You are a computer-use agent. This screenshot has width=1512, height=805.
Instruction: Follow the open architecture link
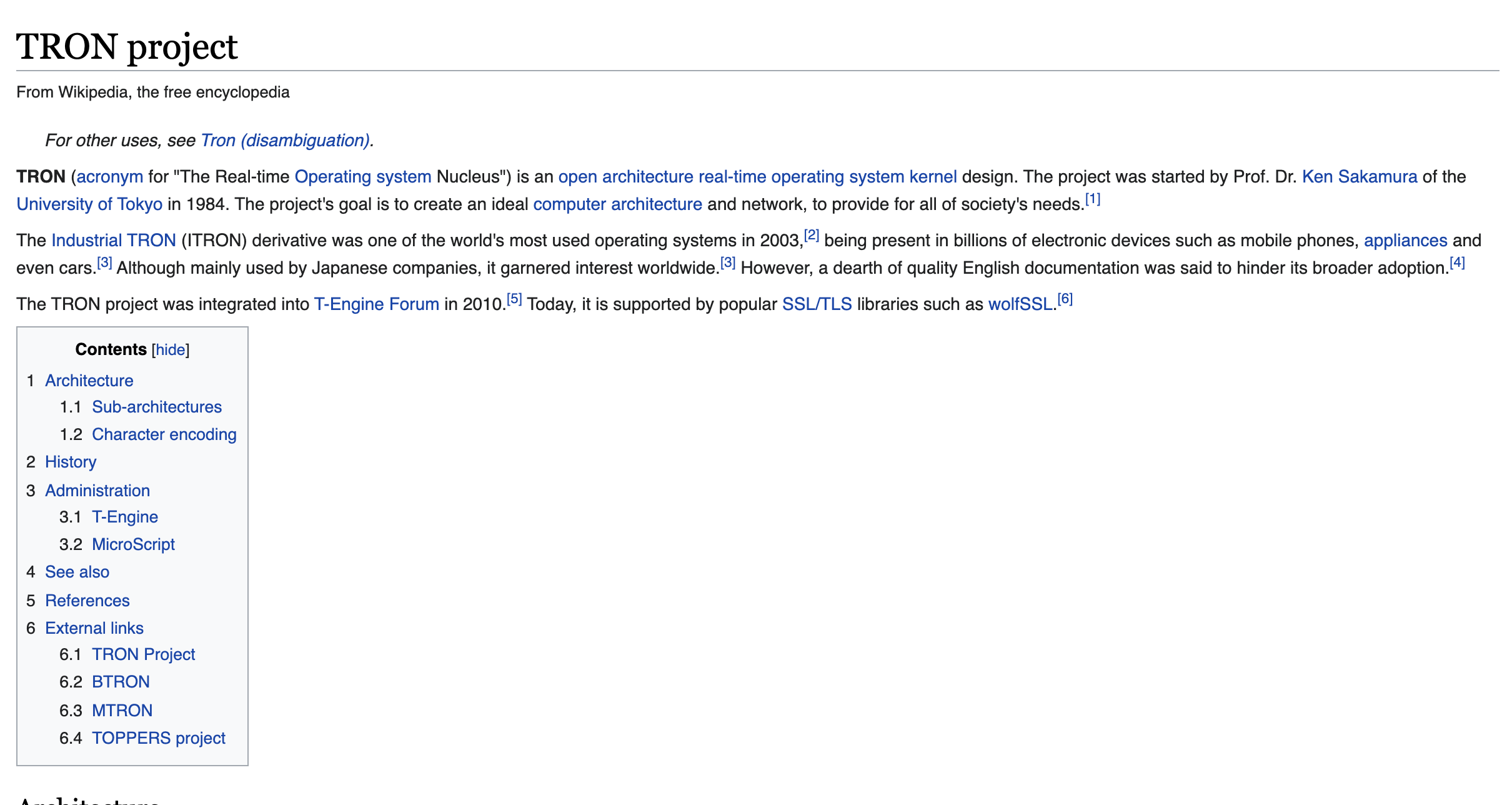[x=625, y=177]
